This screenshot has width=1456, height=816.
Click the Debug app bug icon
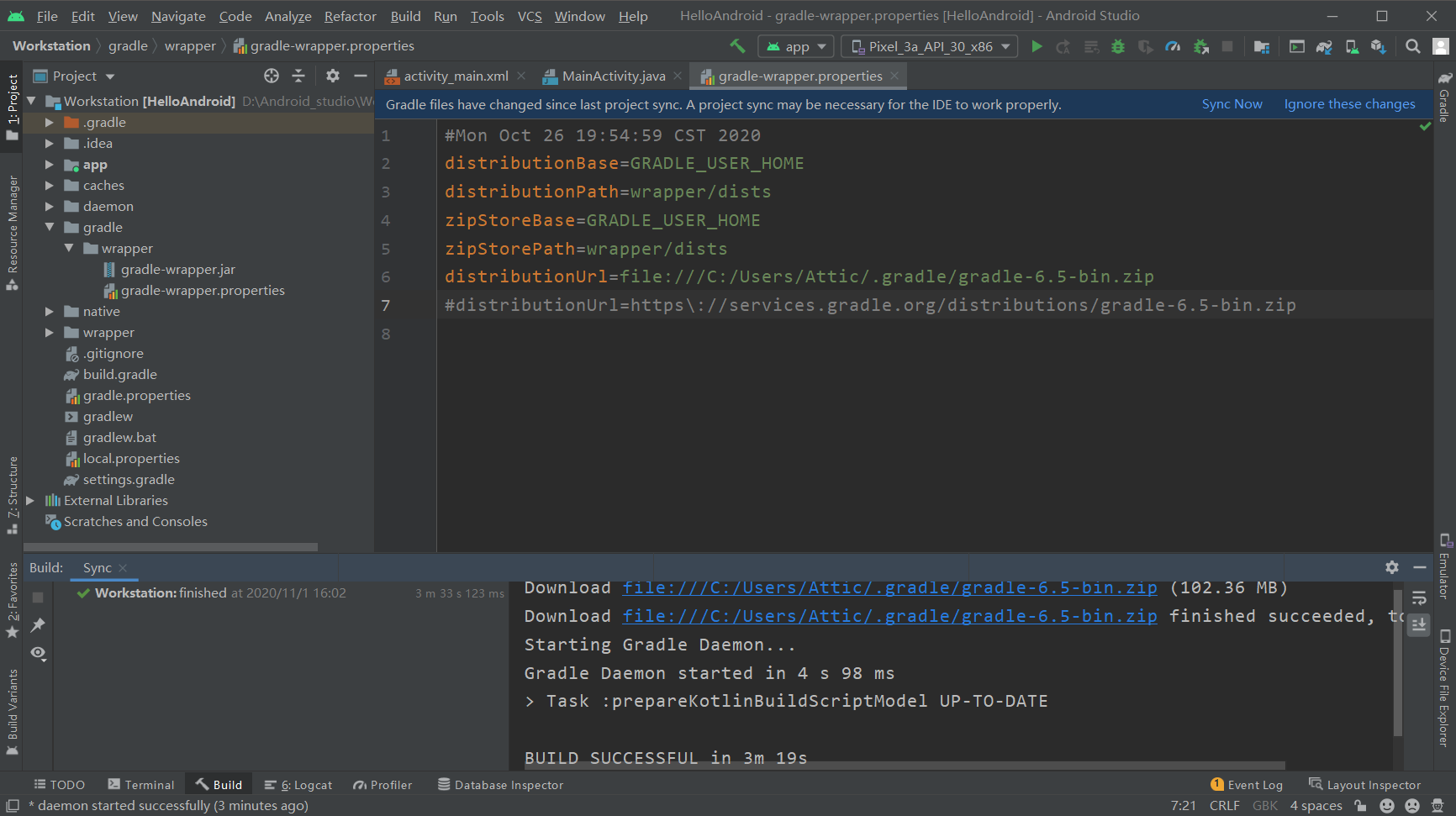1118,46
